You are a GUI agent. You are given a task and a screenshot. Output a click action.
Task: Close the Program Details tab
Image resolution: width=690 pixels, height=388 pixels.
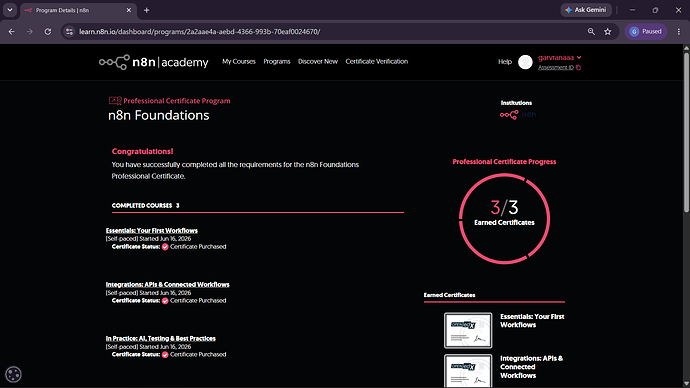pyautogui.click(x=128, y=10)
